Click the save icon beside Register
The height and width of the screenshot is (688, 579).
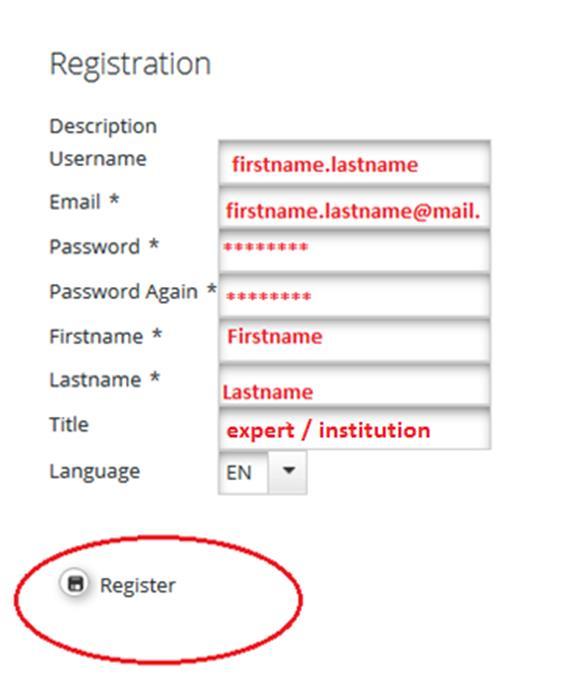click(x=75, y=584)
